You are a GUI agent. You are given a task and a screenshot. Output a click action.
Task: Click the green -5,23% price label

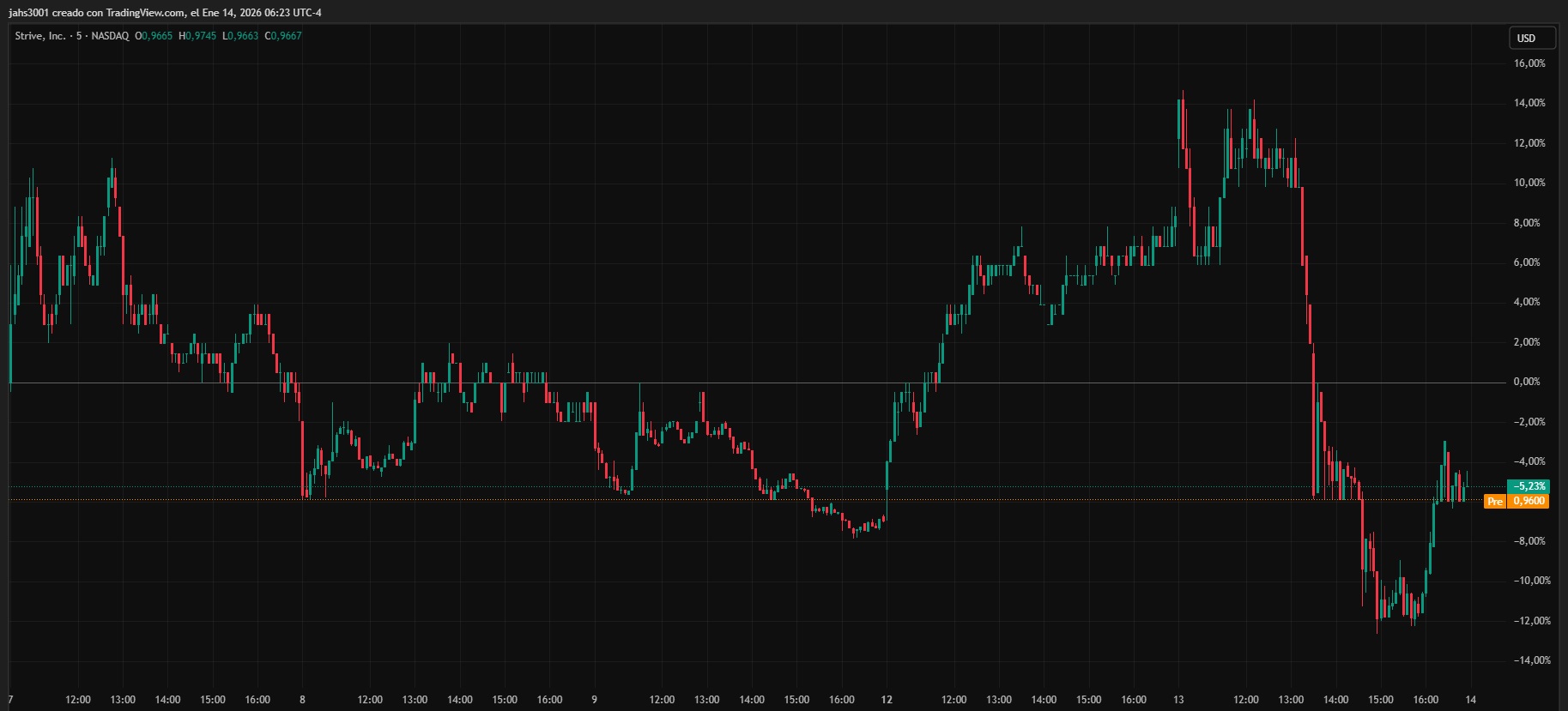click(x=1529, y=486)
